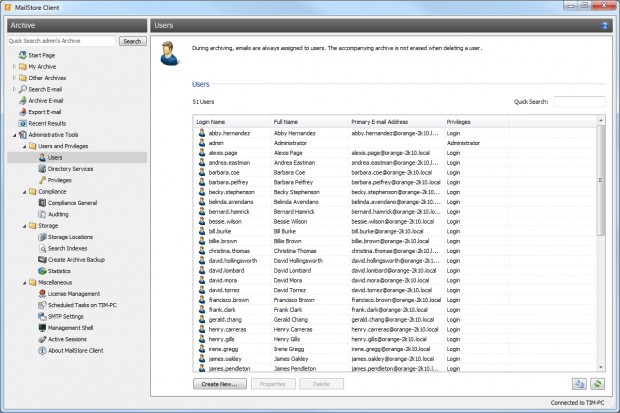Click the scroll up arrow of users list
Image resolution: width=620 pixels, height=413 pixels.
(601, 120)
